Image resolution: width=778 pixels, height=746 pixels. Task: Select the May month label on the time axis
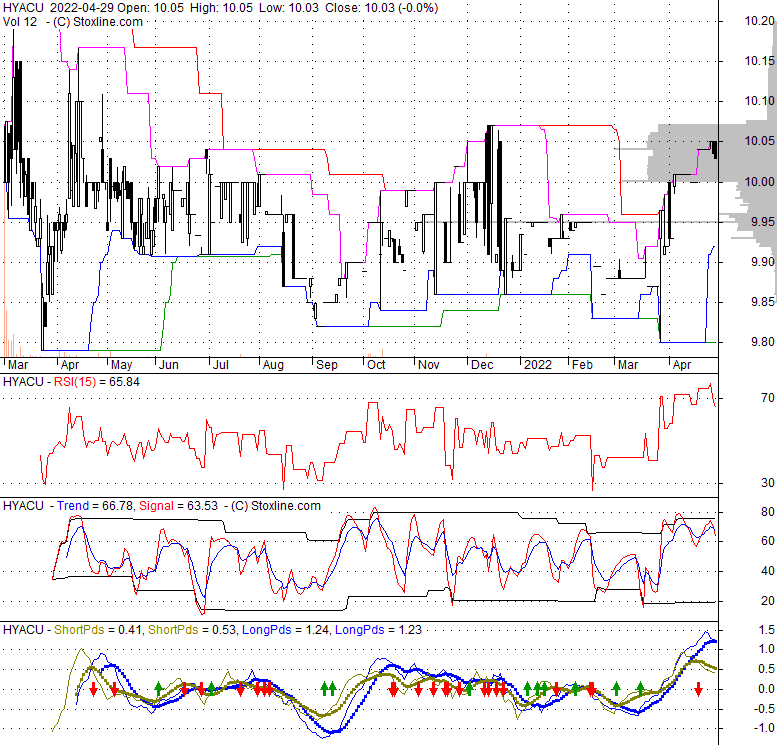(121, 365)
